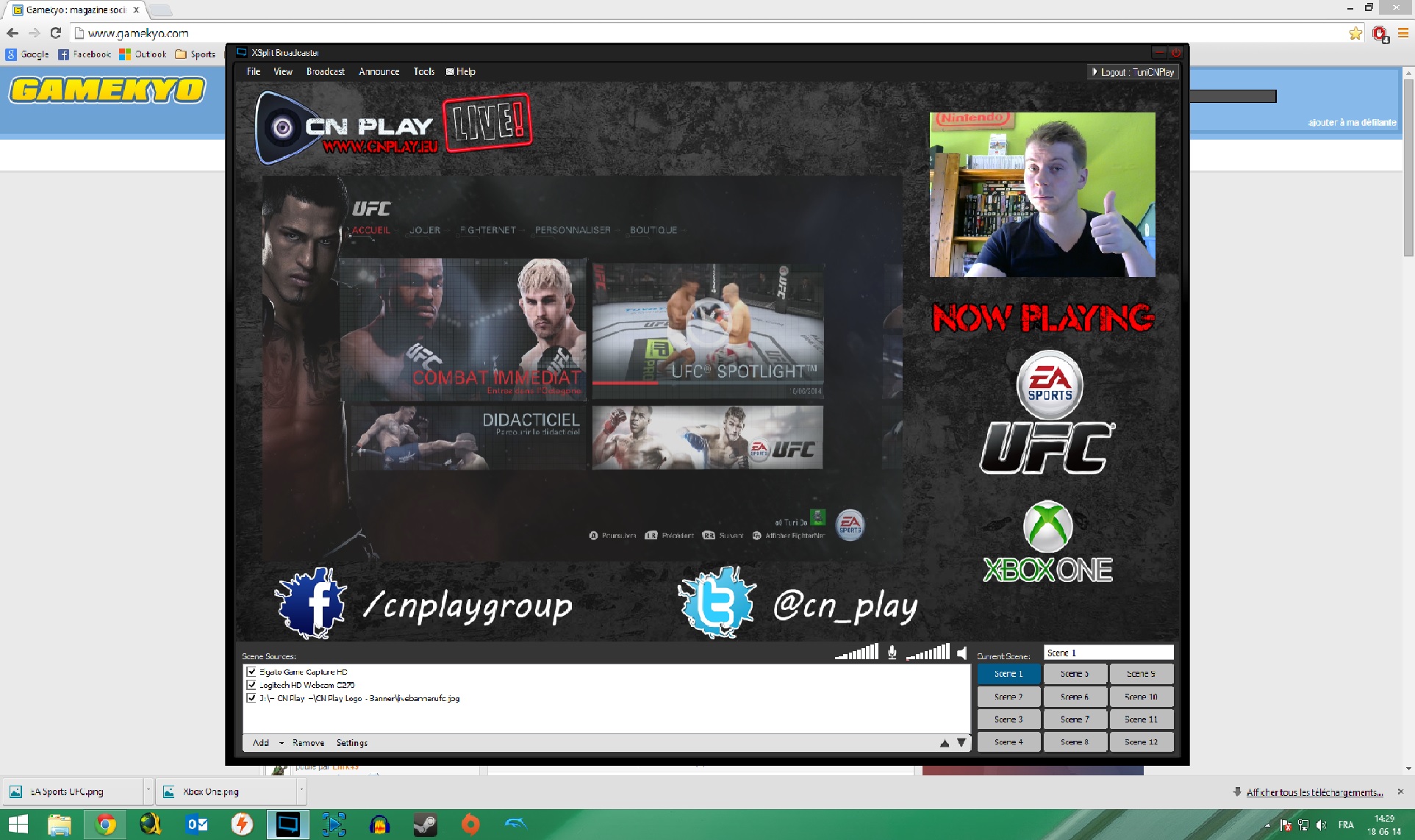Open Origin from the taskbar
Viewport: 1415px width, 840px height.
point(470,825)
